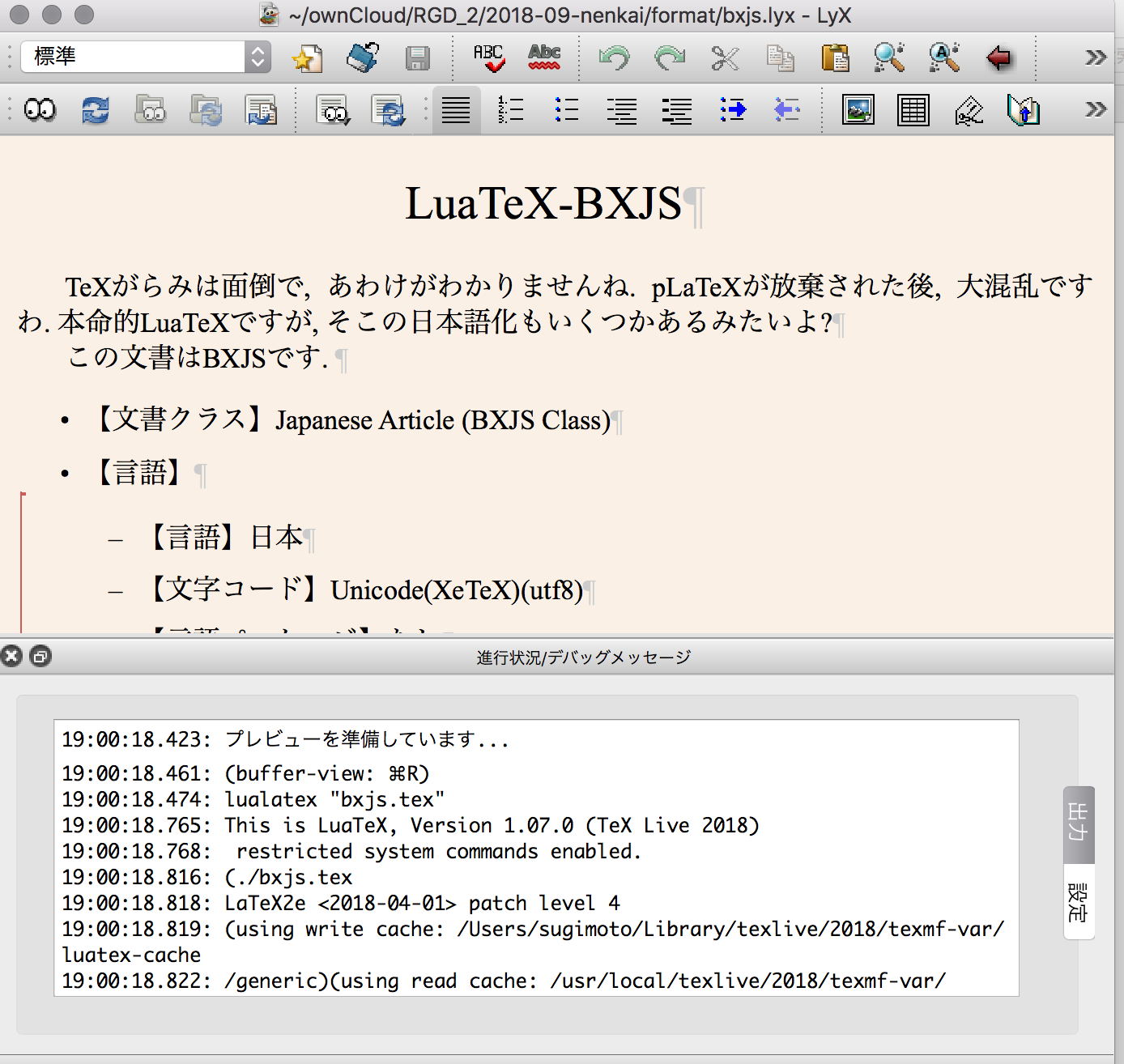The image size is (1124, 1064).
Task: Open the outline panel book icon
Action: pos(1023,110)
